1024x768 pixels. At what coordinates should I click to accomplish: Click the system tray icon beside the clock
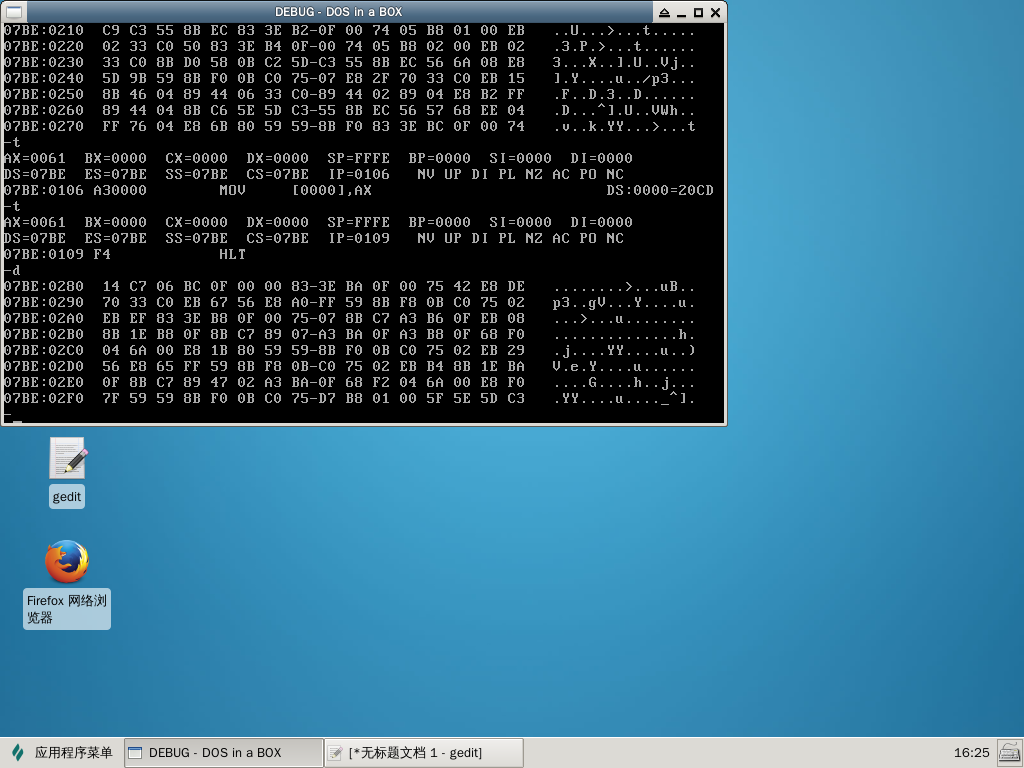1008,752
